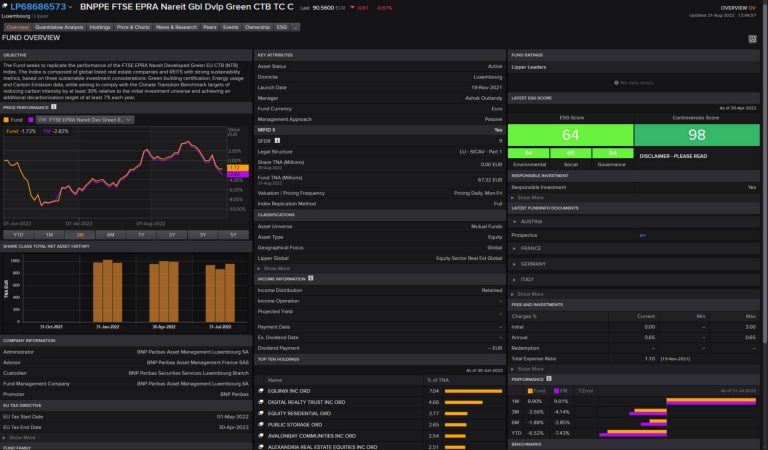Open the Holdings tab
Image resolution: width=768 pixels, height=450 pixels.
(x=100, y=27)
